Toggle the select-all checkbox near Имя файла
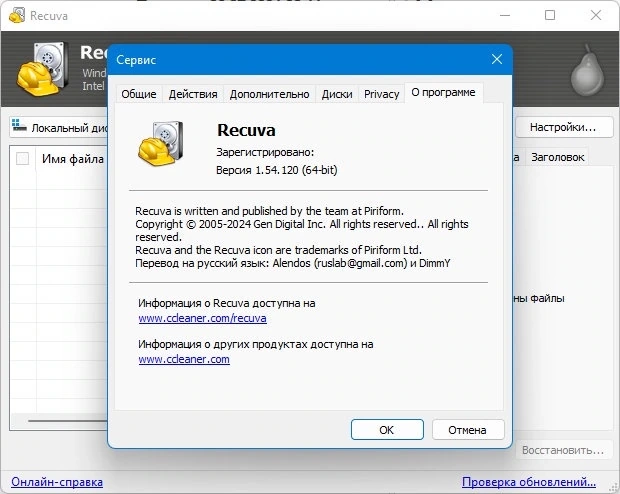 click(23, 159)
